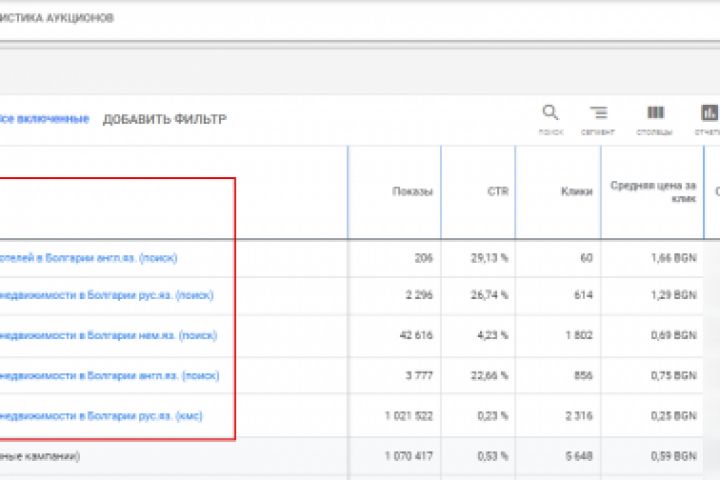This screenshot has height=480, width=720.
Task: Click ДОБАВИТЬ ФИЛЬТР button
Action: (165, 119)
